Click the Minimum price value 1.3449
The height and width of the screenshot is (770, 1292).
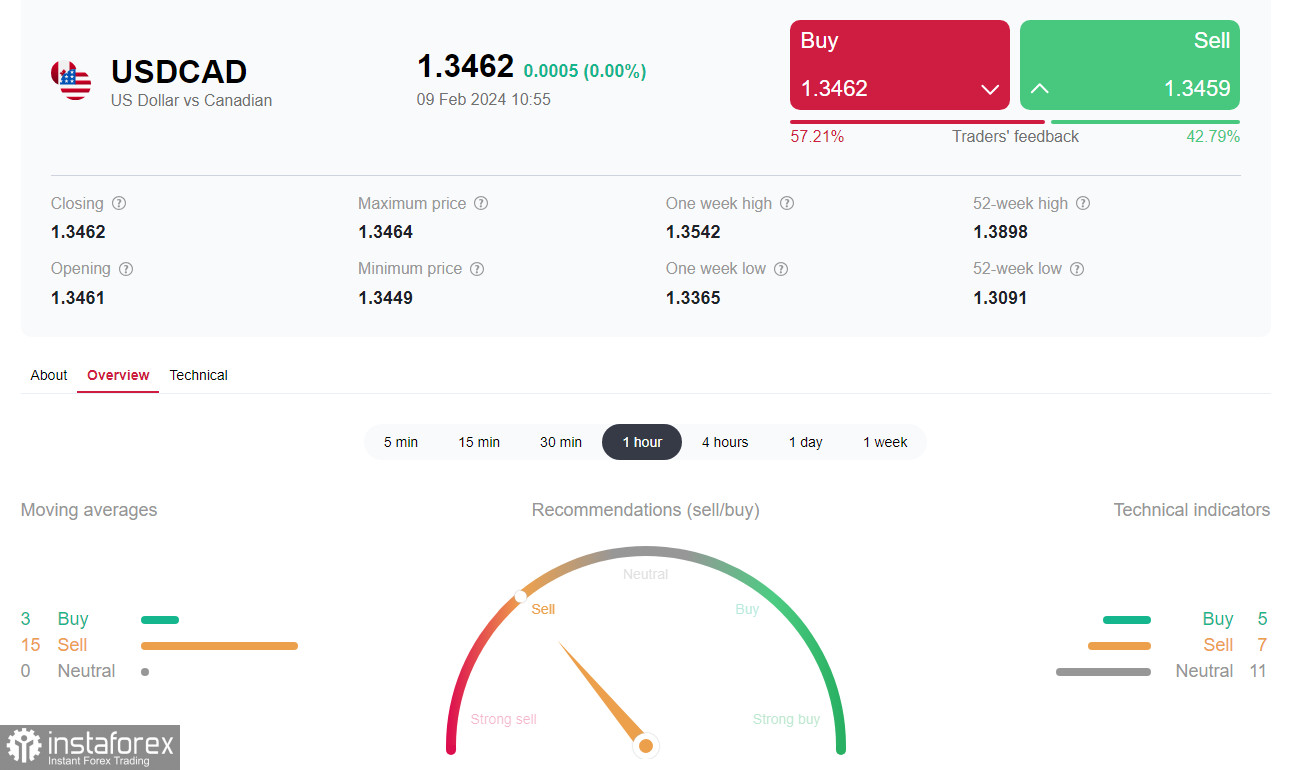385,298
